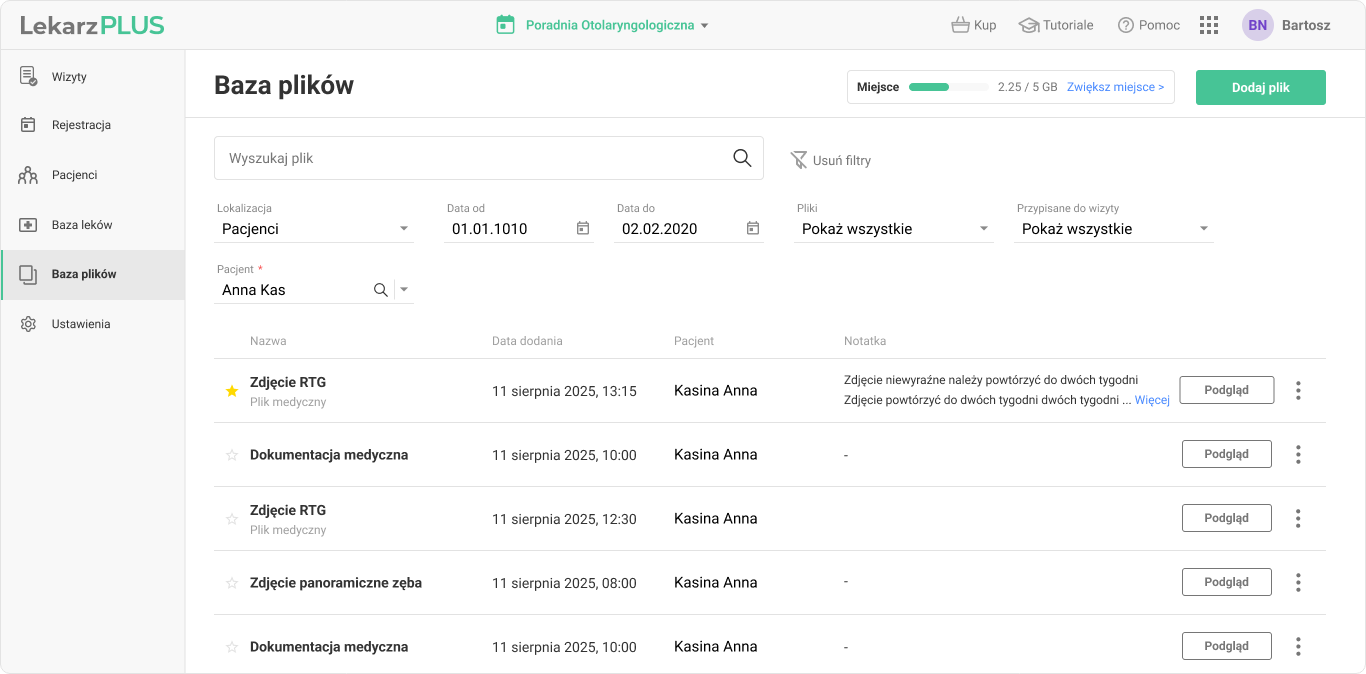This screenshot has width=1366, height=674.
Task: Open the Pliki filter dropdown
Action: (x=984, y=229)
